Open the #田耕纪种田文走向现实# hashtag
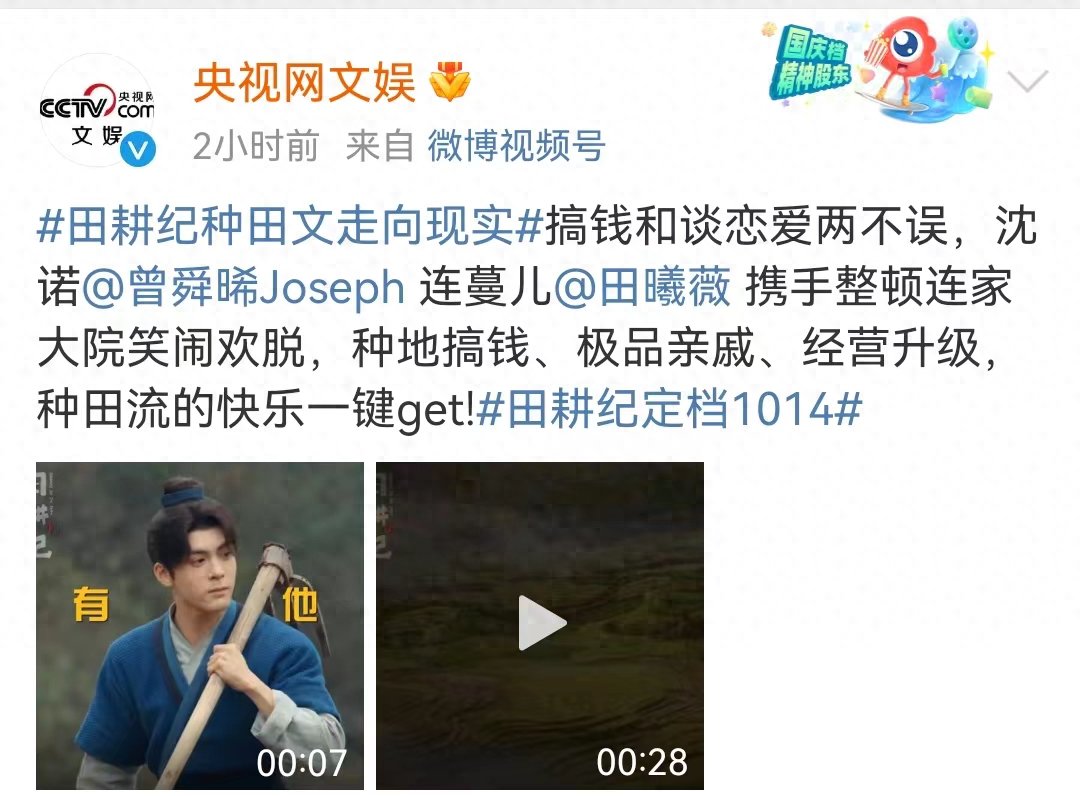This screenshot has height=796, width=1080. pos(290,226)
